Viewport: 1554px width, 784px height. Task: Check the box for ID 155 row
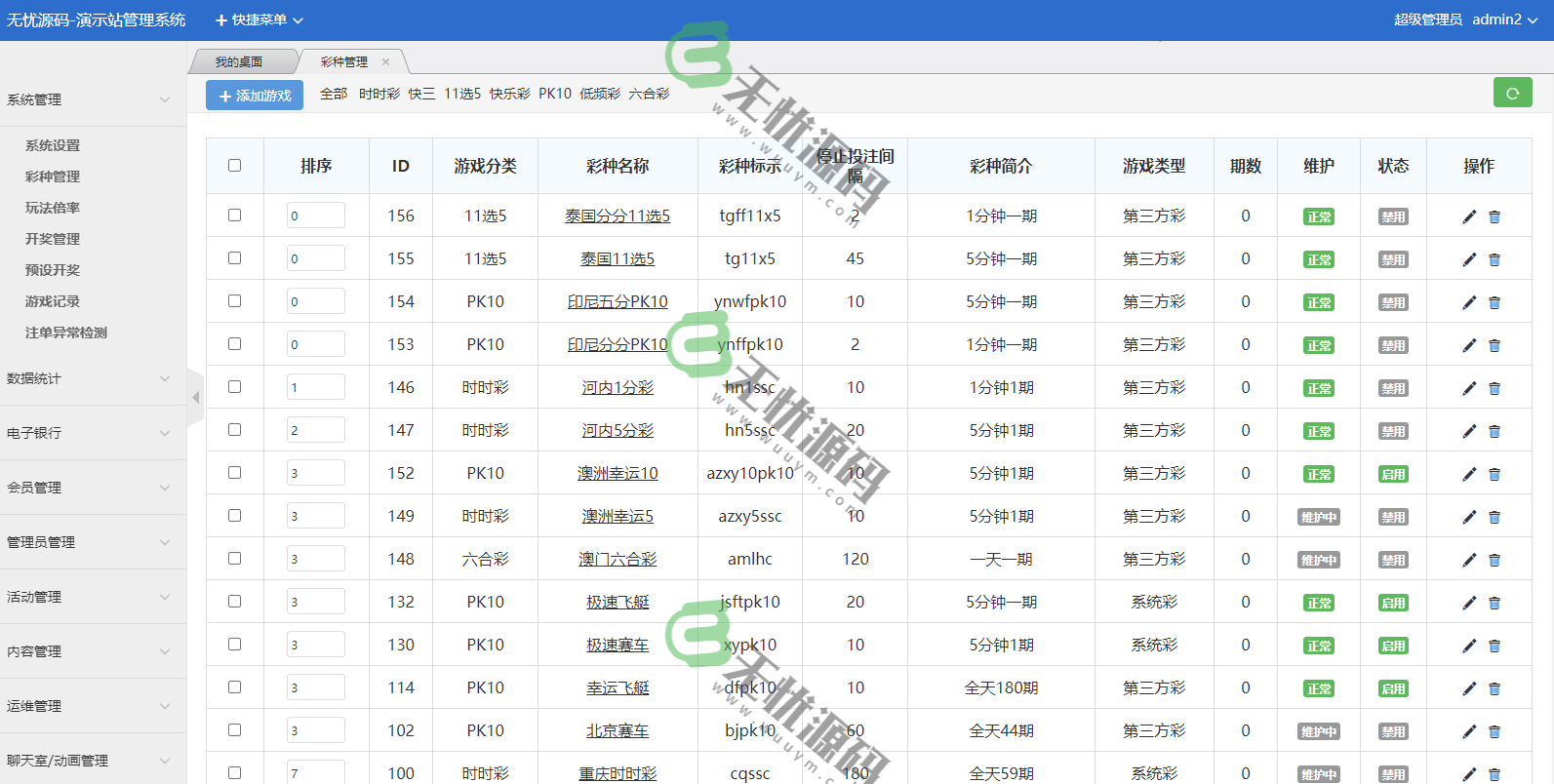(234, 257)
